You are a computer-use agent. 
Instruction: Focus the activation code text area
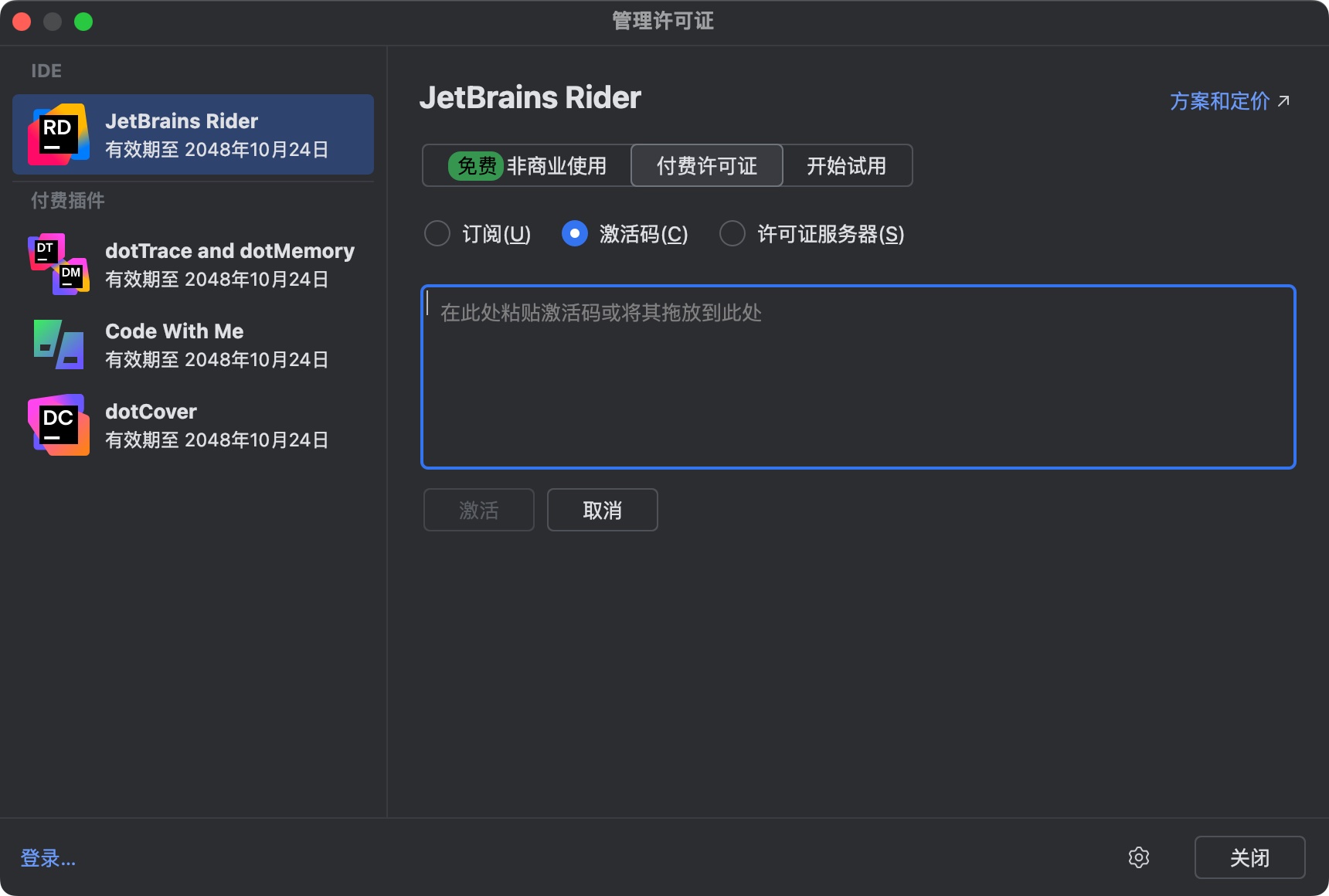(858, 377)
